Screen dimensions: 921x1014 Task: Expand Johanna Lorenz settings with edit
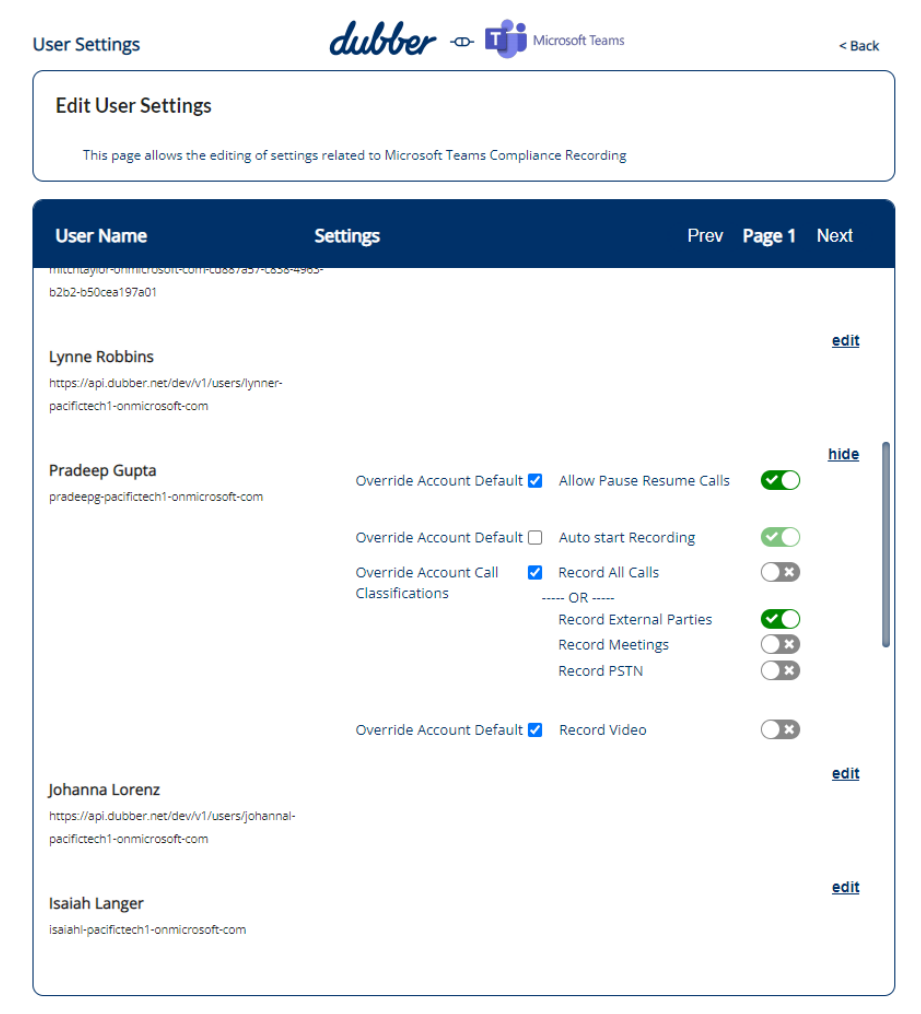click(845, 773)
